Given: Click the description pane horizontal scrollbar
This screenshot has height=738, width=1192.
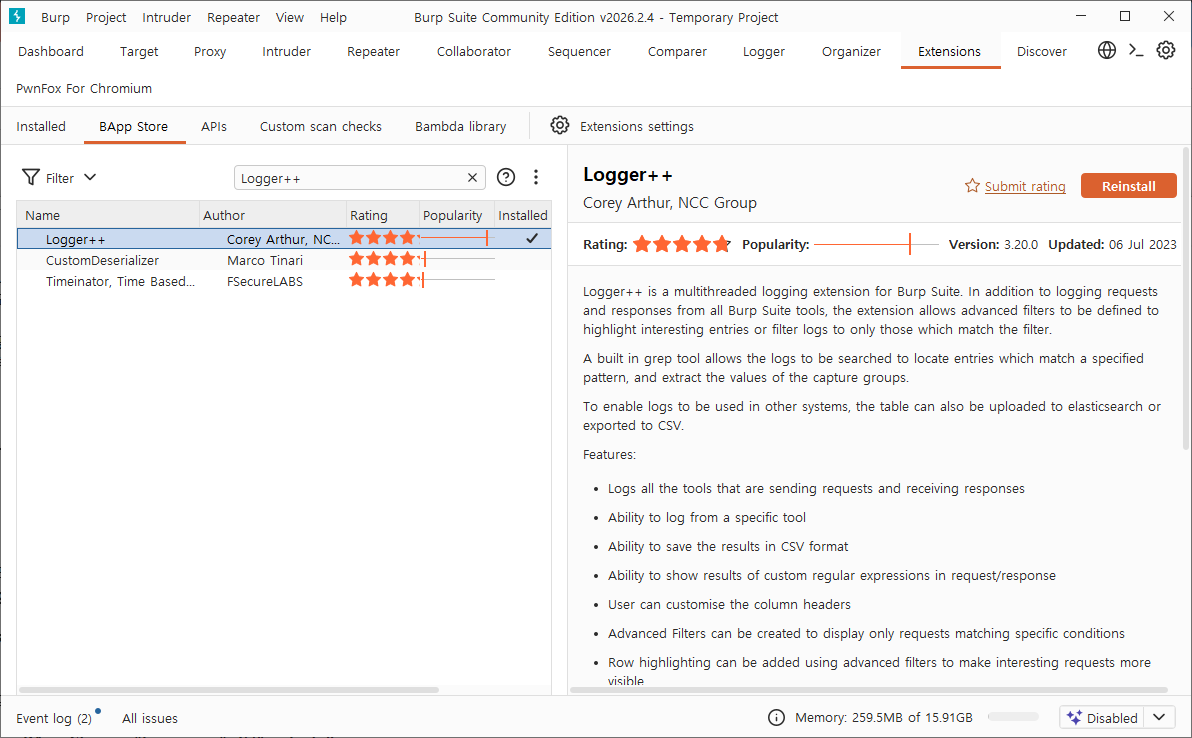Looking at the screenshot, I should [x=869, y=690].
